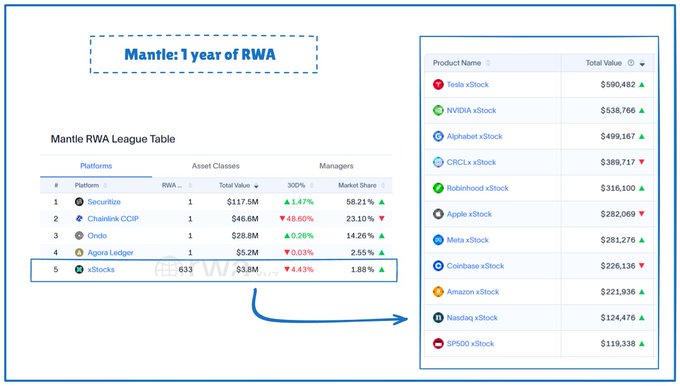This screenshot has width=680, height=386.
Task: Click the Ondo platform logo icon
Action: click(79, 236)
